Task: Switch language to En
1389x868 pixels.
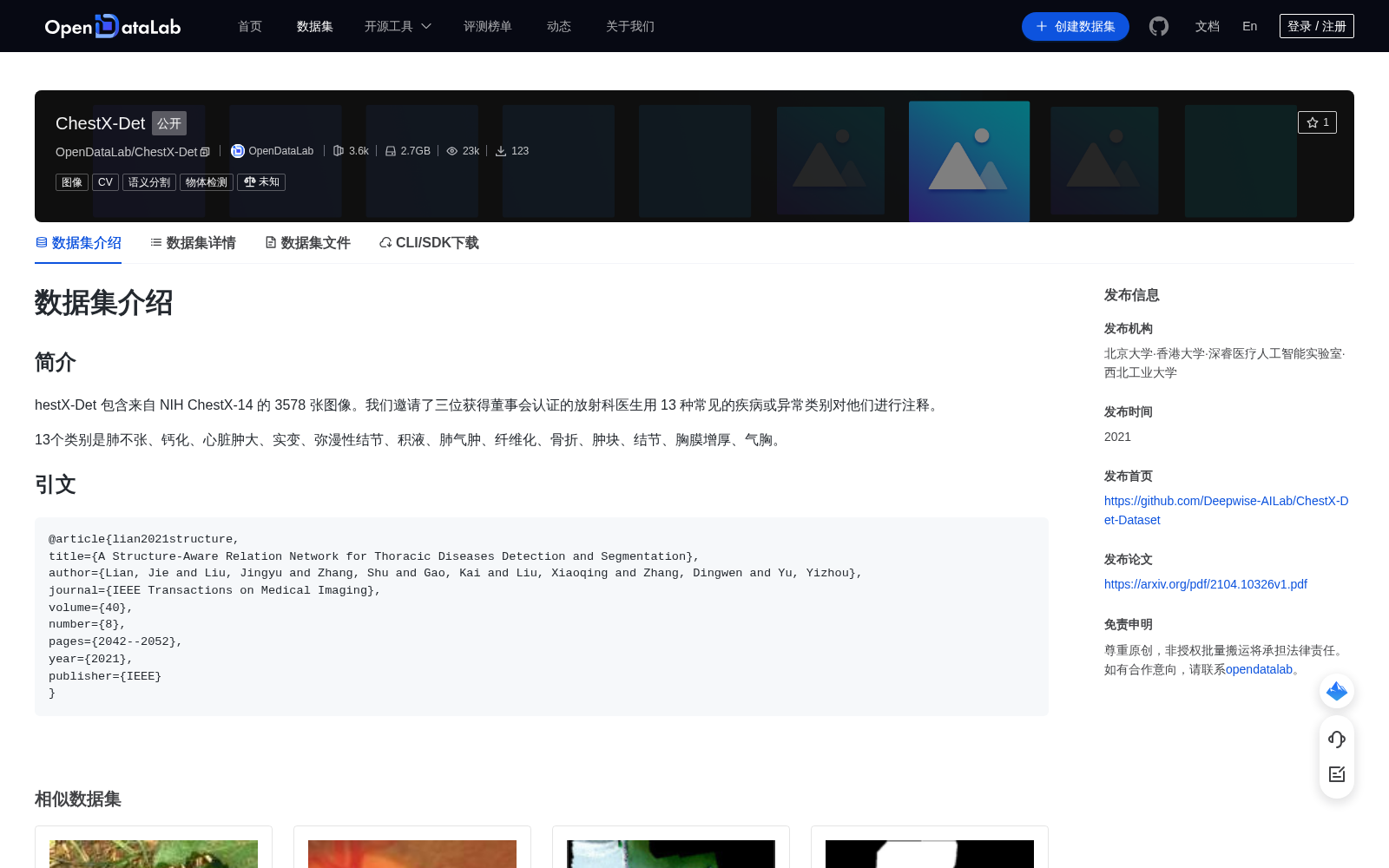Action: pyautogui.click(x=1249, y=26)
